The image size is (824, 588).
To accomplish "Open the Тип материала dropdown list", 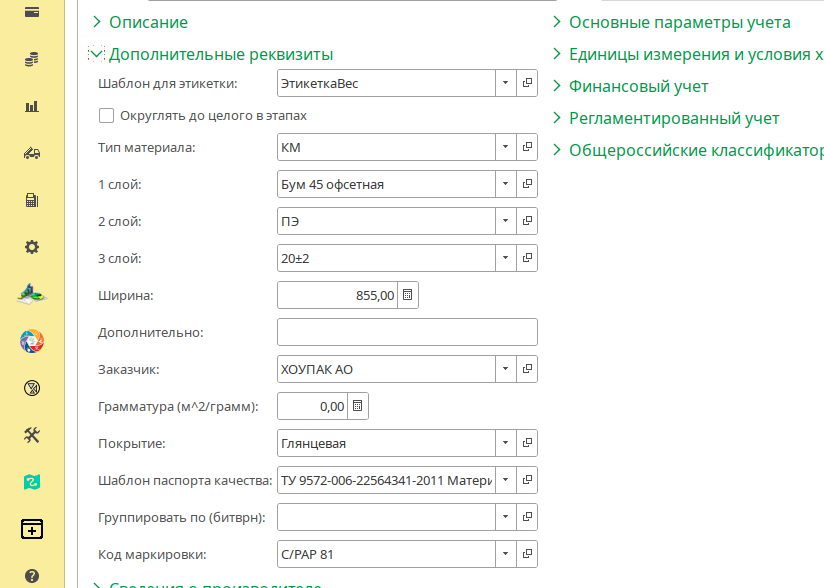I will [x=506, y=148].
